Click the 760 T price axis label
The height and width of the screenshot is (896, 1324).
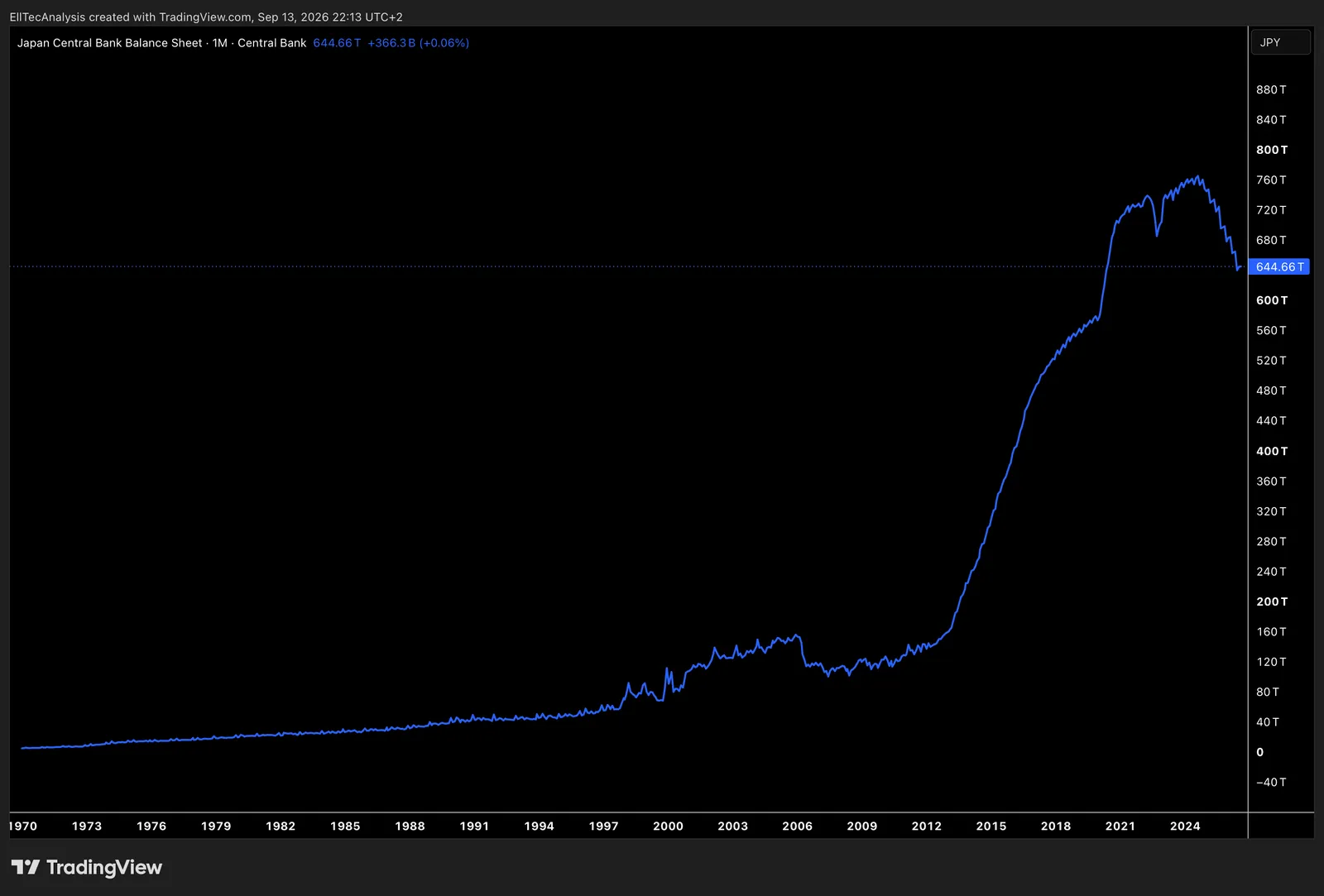pos(1271,180)
